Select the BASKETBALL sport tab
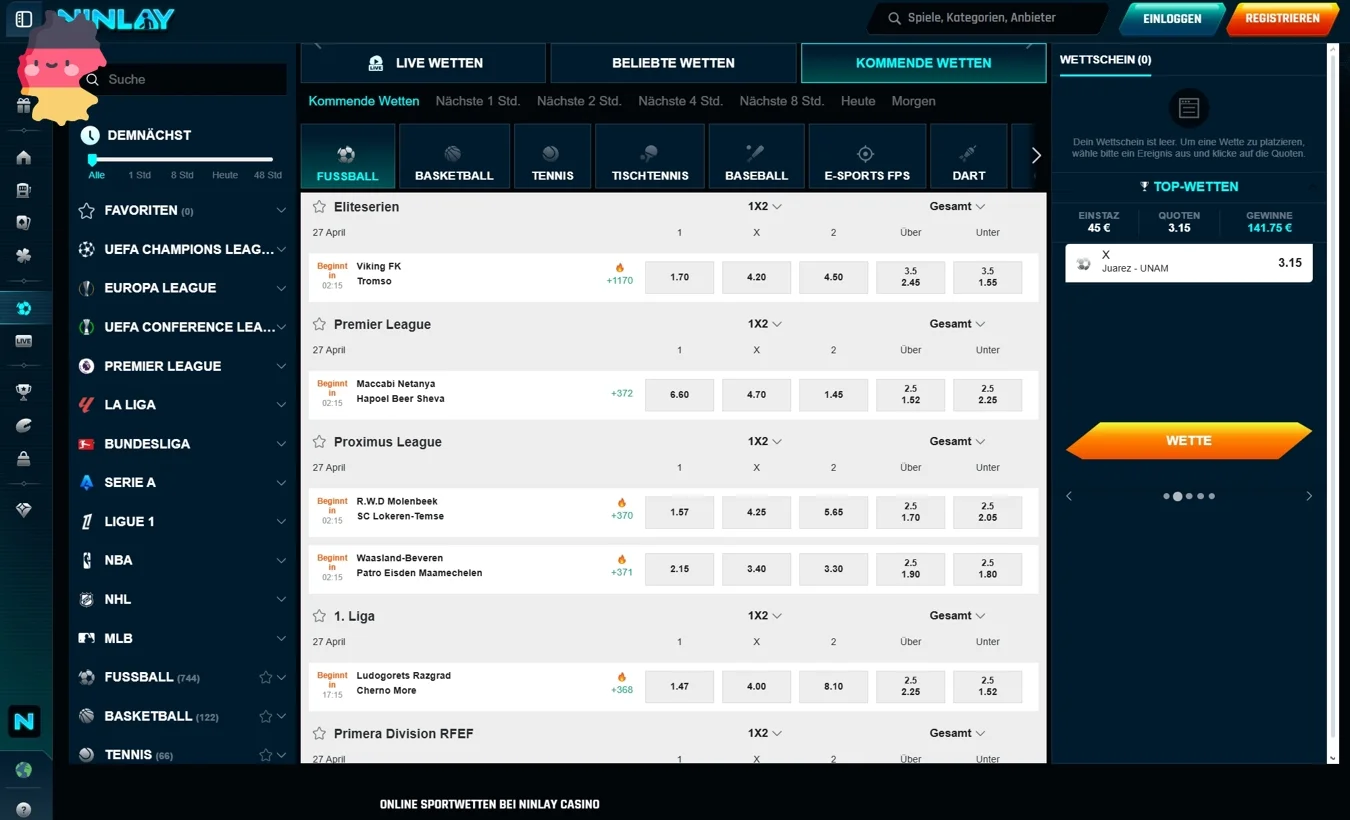 click(454, 156)
